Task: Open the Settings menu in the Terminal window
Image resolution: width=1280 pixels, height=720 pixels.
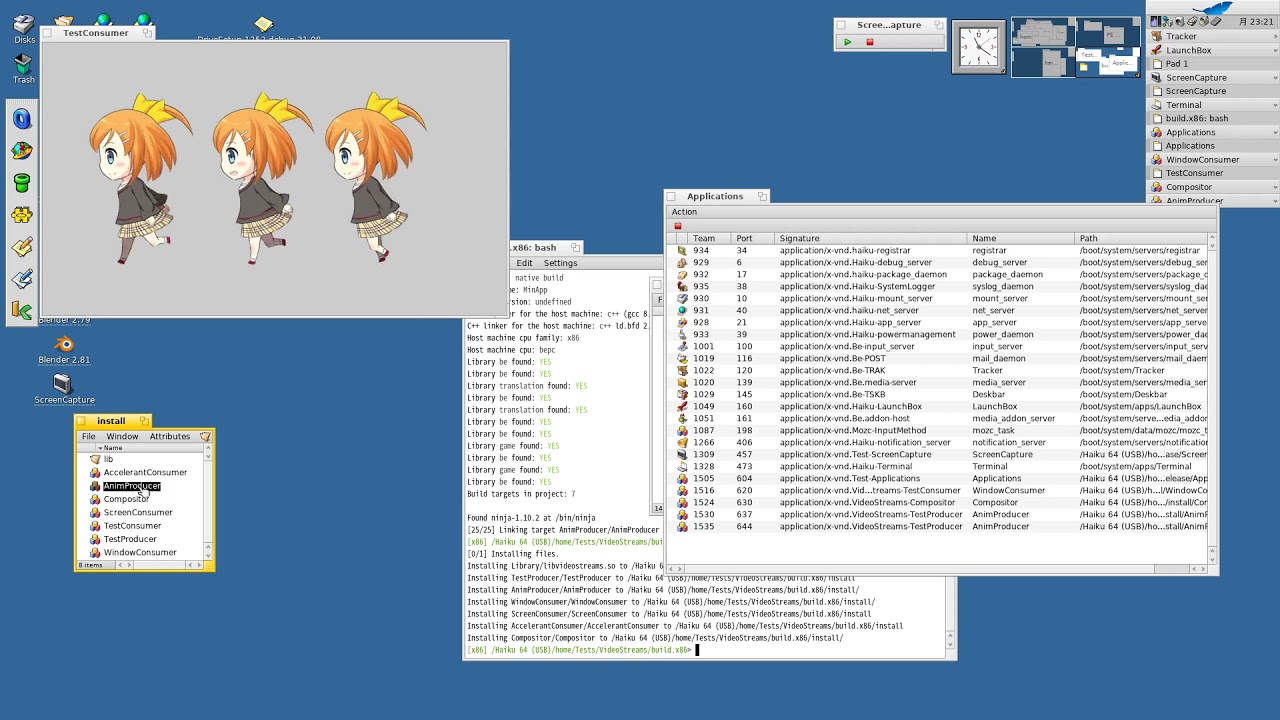Action: 560,263
